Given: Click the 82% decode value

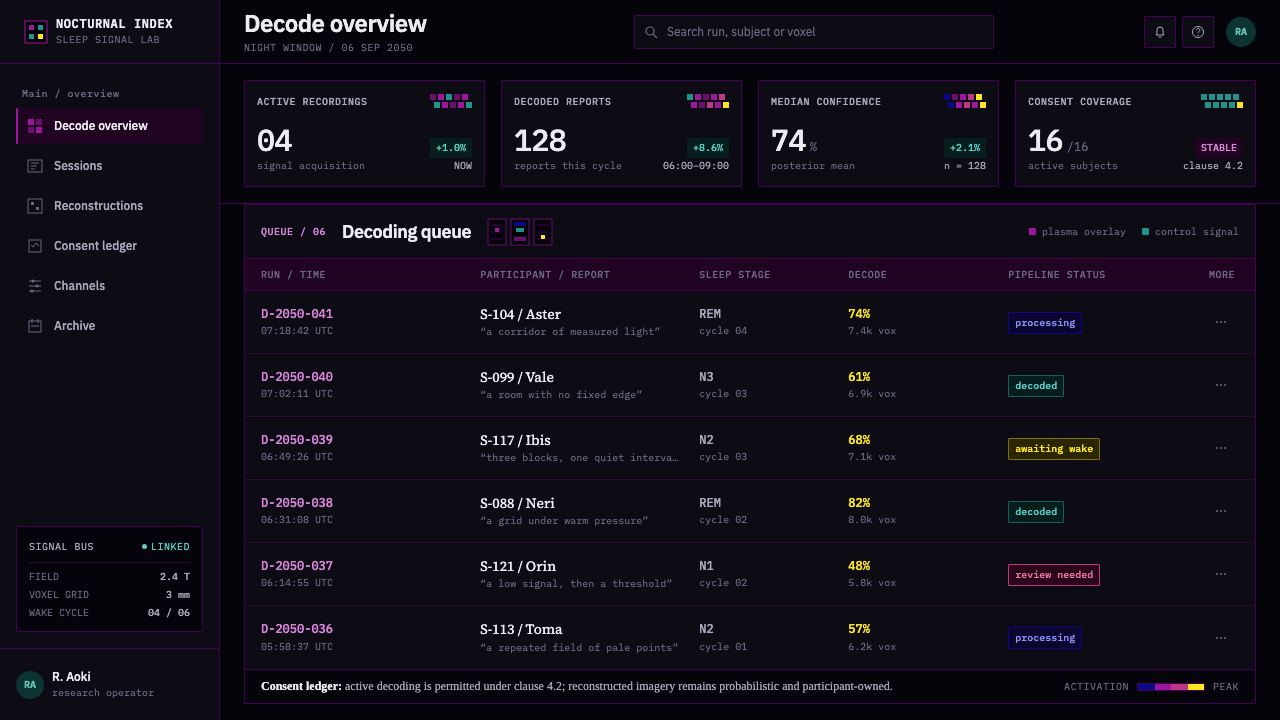Looking at the screenshot, I should (859, 503).
